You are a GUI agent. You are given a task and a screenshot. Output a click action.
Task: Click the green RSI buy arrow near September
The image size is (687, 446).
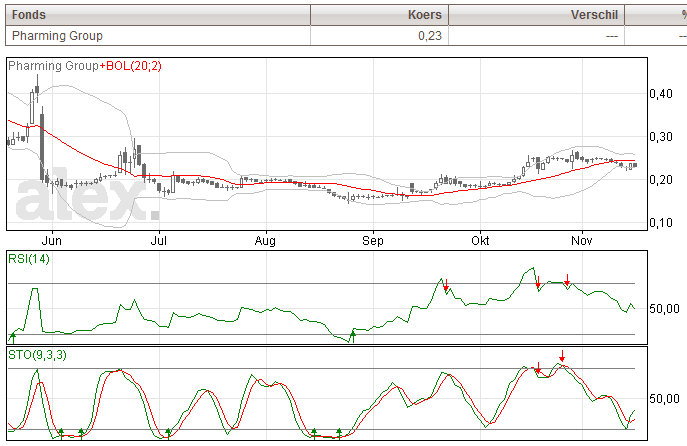tap(353, 336)
